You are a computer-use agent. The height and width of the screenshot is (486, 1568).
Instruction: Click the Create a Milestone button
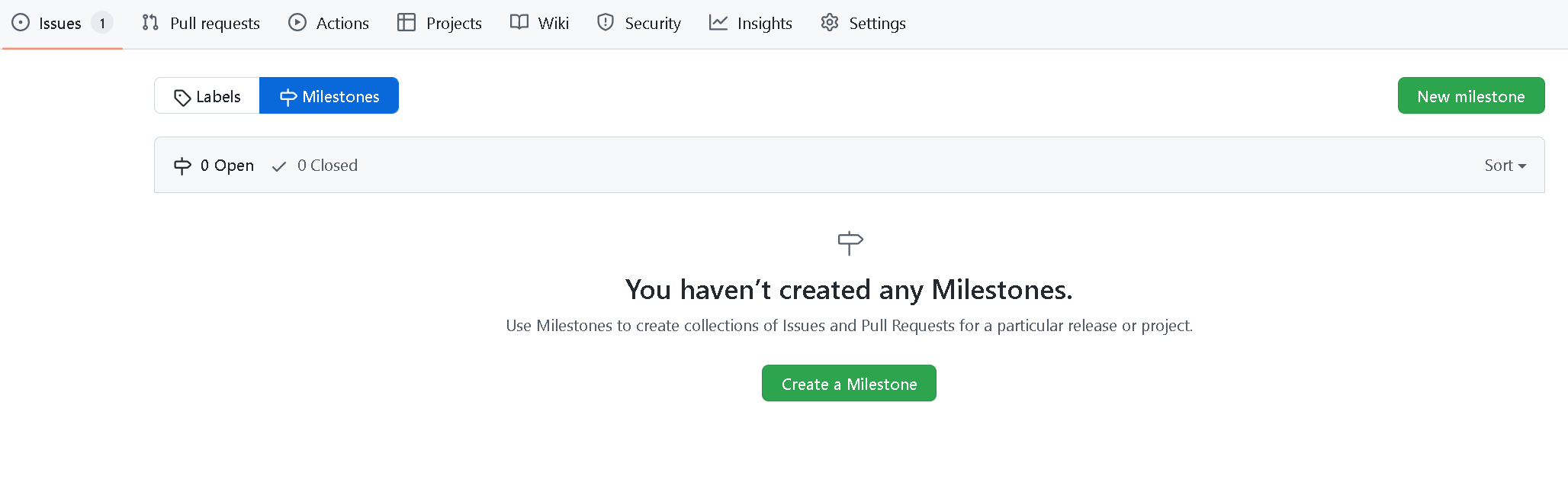849,384
